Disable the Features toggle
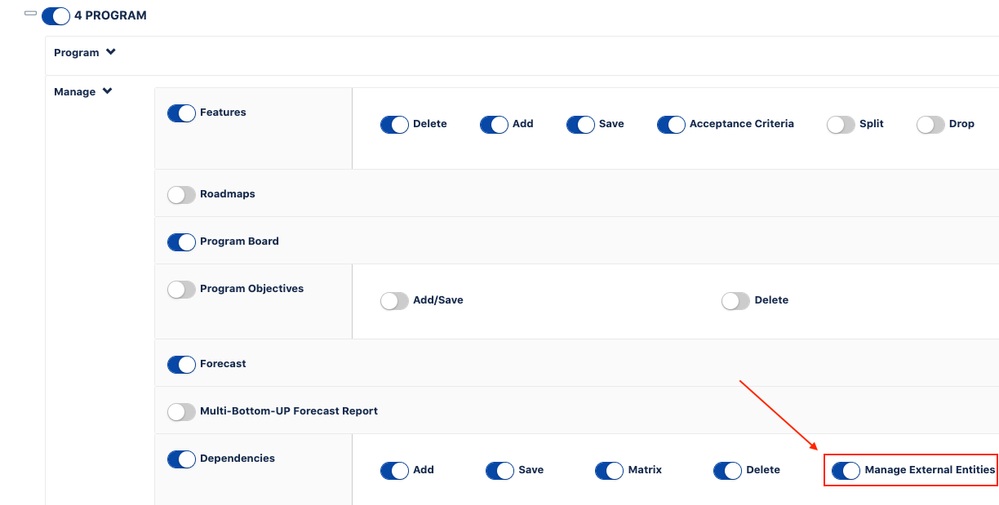The height and width of the screenshot is (505, 999). coord(182,113)
